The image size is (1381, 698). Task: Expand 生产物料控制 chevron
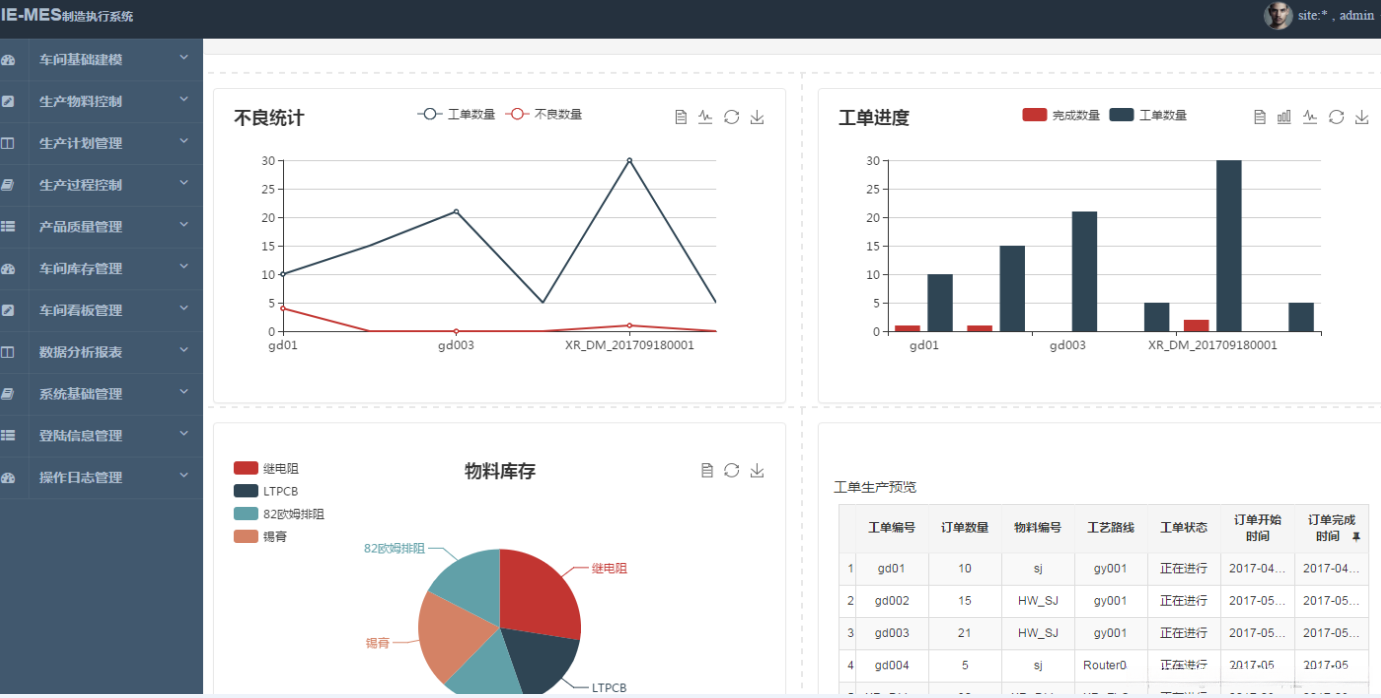(x=184, y=100)
